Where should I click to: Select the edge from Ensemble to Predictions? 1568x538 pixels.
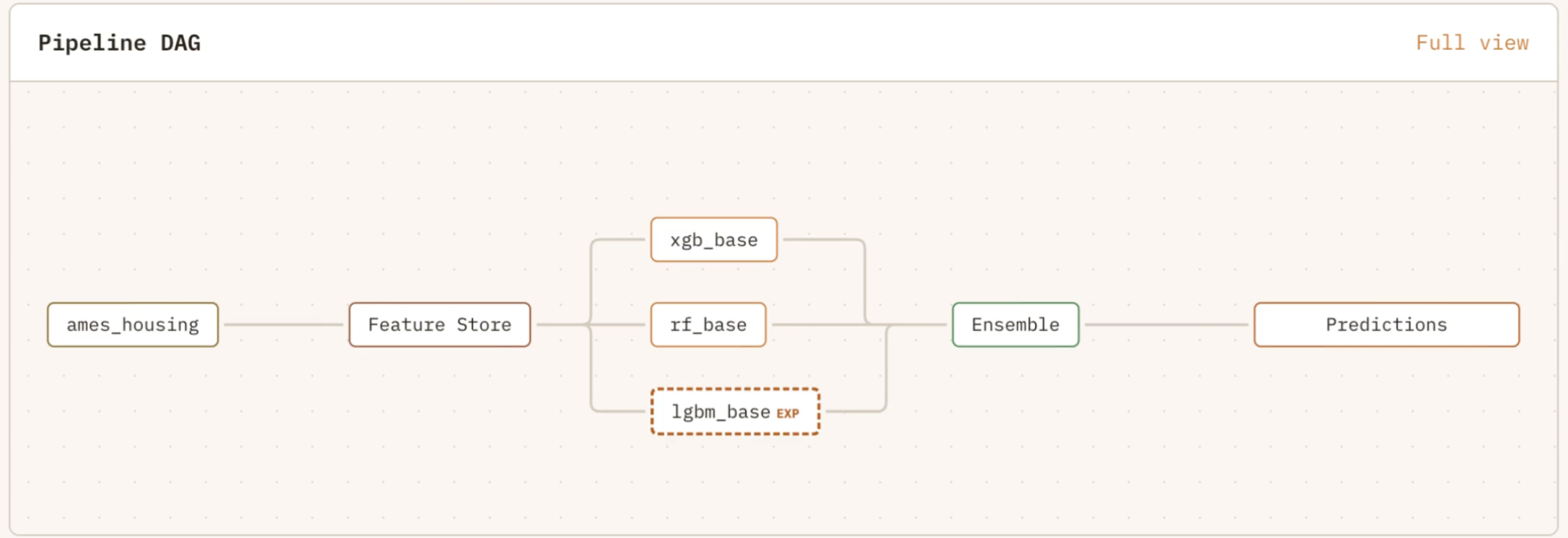pos(1166,325)
